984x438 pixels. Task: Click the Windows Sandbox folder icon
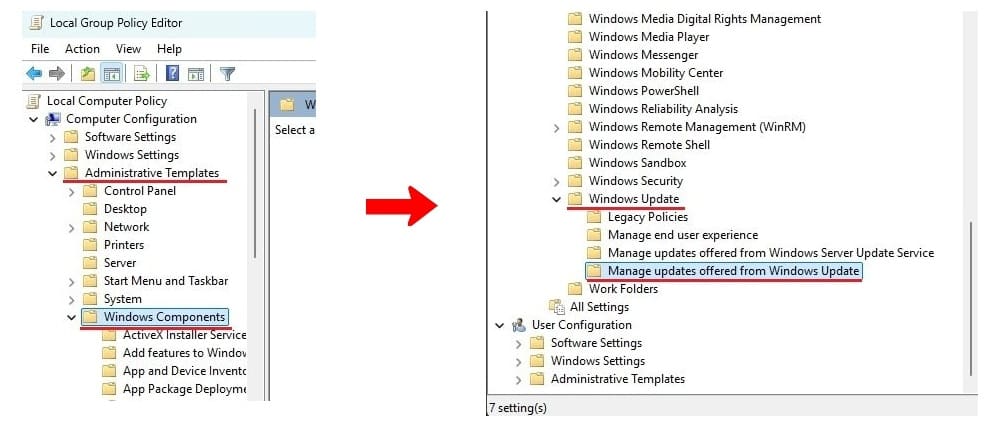tap(575, 163)
